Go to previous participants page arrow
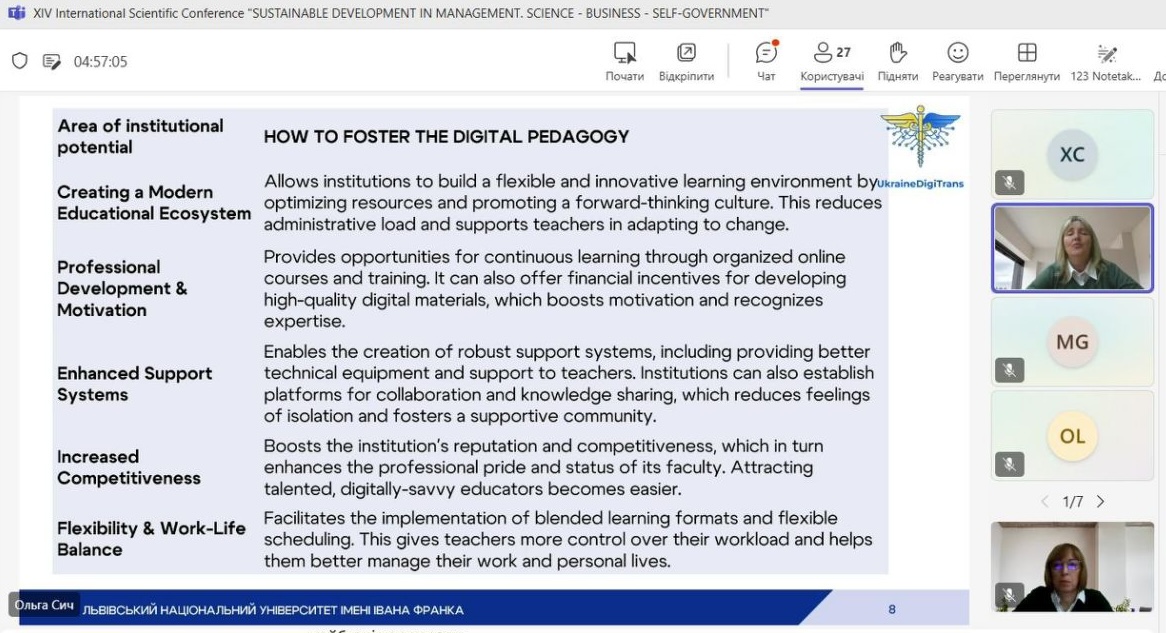 point(1045,501)
